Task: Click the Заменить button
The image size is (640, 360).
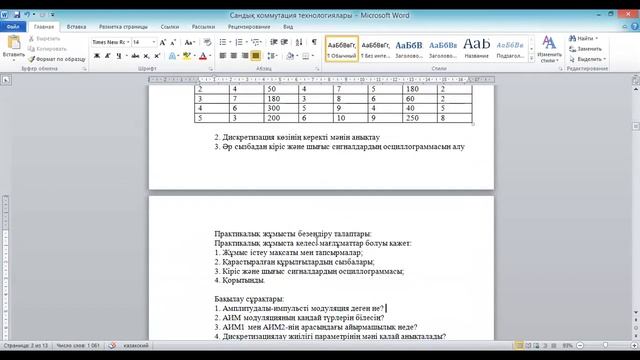Action: tap(586, 49)
